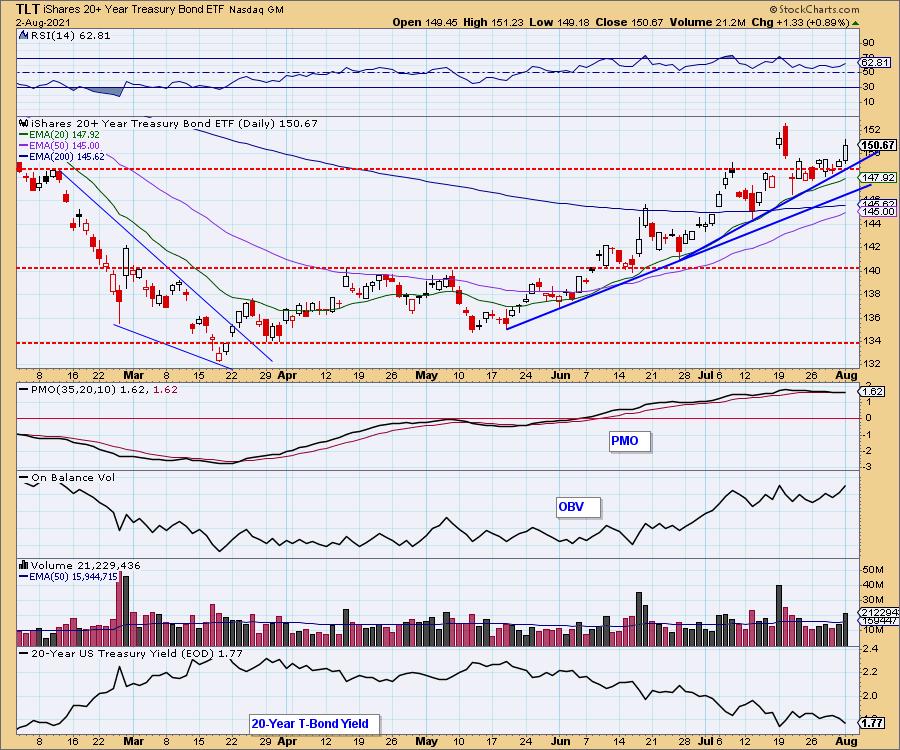Click the Open 149.45 value
This screenshot has height=750, width=900.
tap(424, 22)
